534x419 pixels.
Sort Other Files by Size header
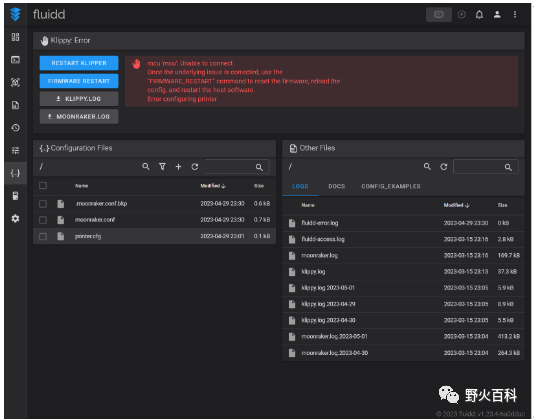coord(503,205)
